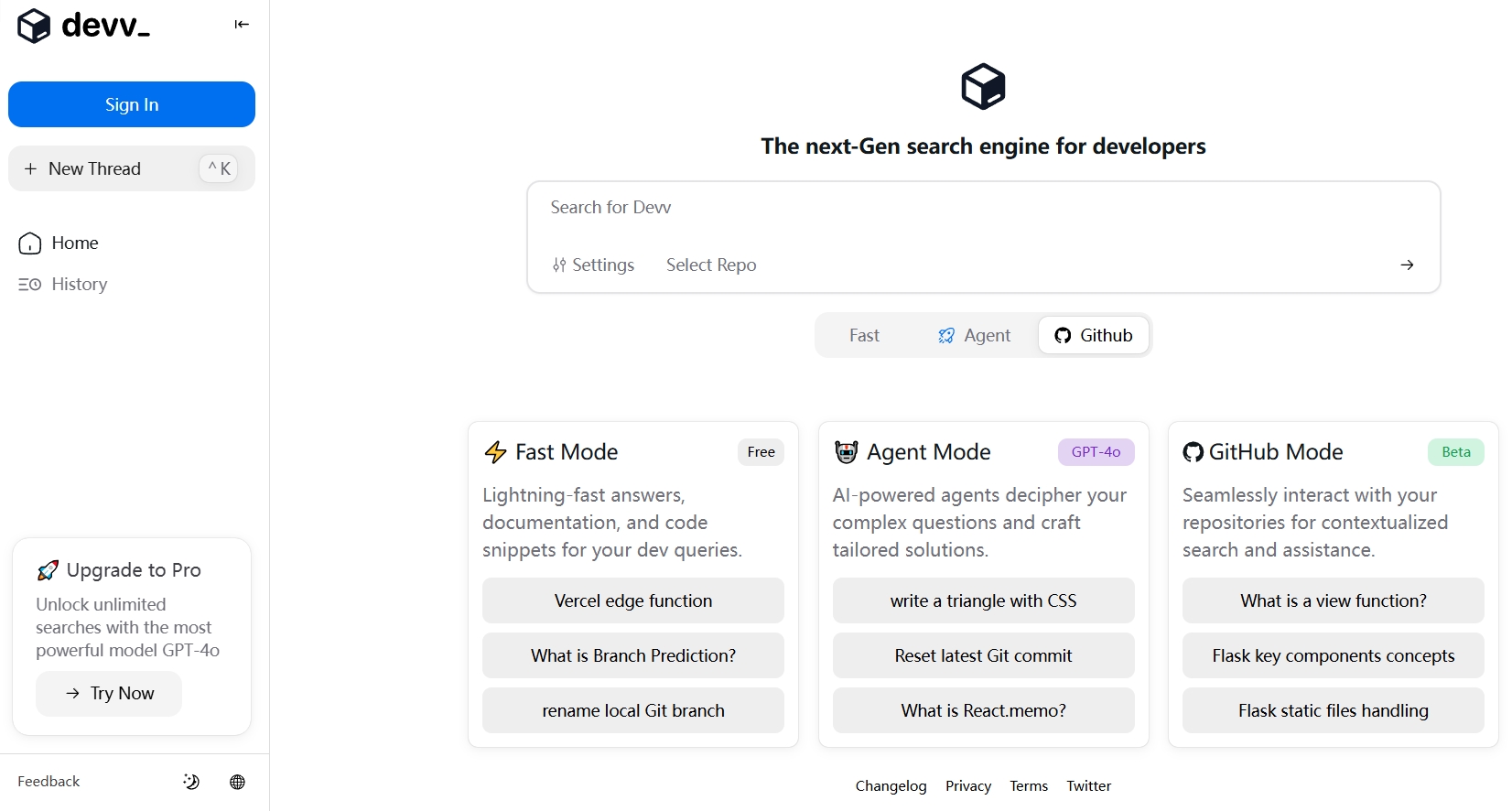The width and height of the screenshot is (1512, 811).
Task: Submit the search with the arrow button
Action: pos(1407,265)
